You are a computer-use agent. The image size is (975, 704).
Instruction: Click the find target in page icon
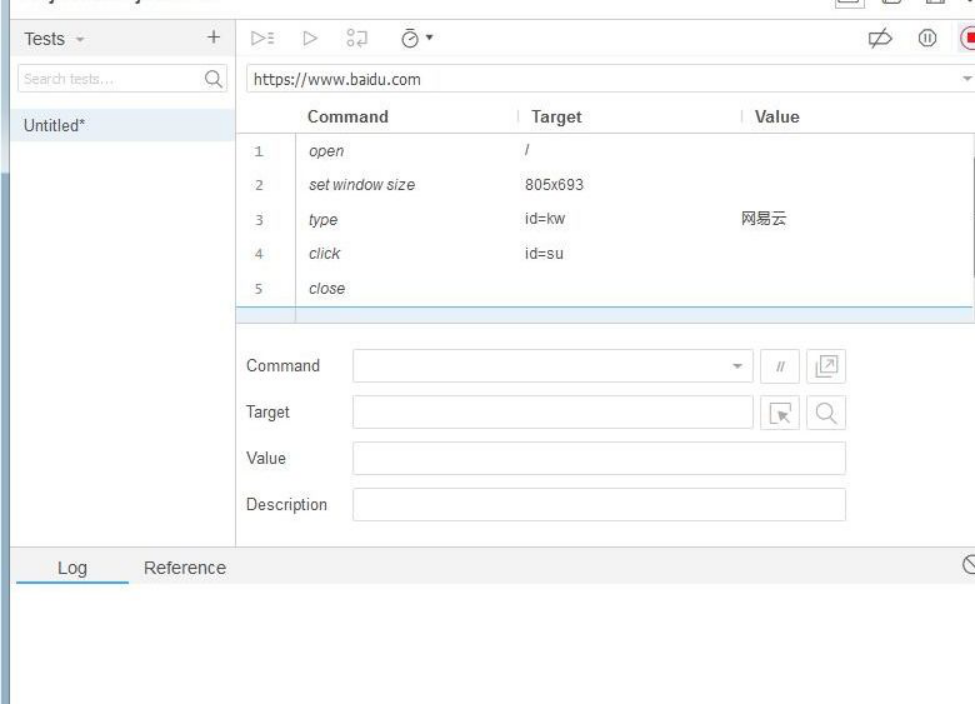pyautogui.click(x=828, y=412)
